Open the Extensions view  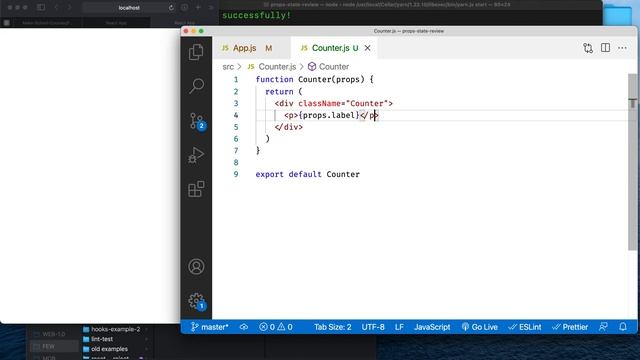pyautogui.click(x=196, y=189)
